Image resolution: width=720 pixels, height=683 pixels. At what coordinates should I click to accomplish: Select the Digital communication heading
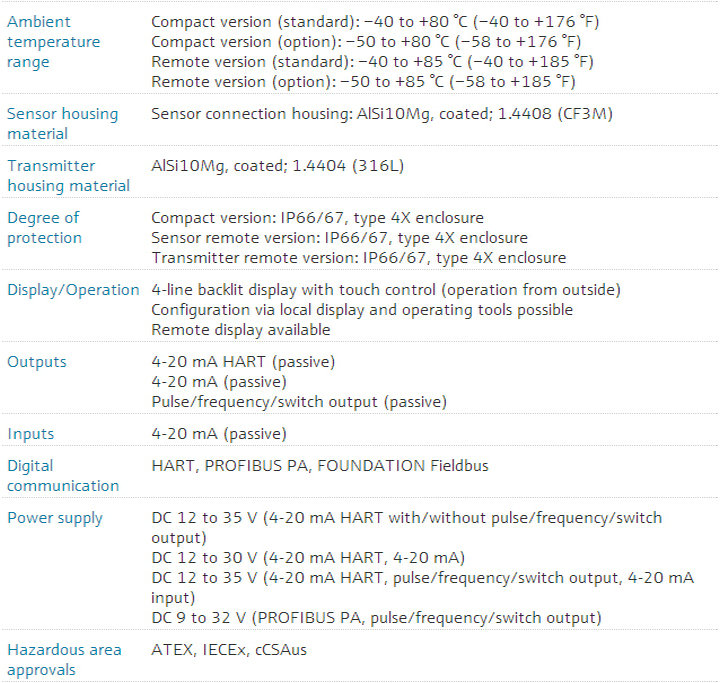point(63,475)
